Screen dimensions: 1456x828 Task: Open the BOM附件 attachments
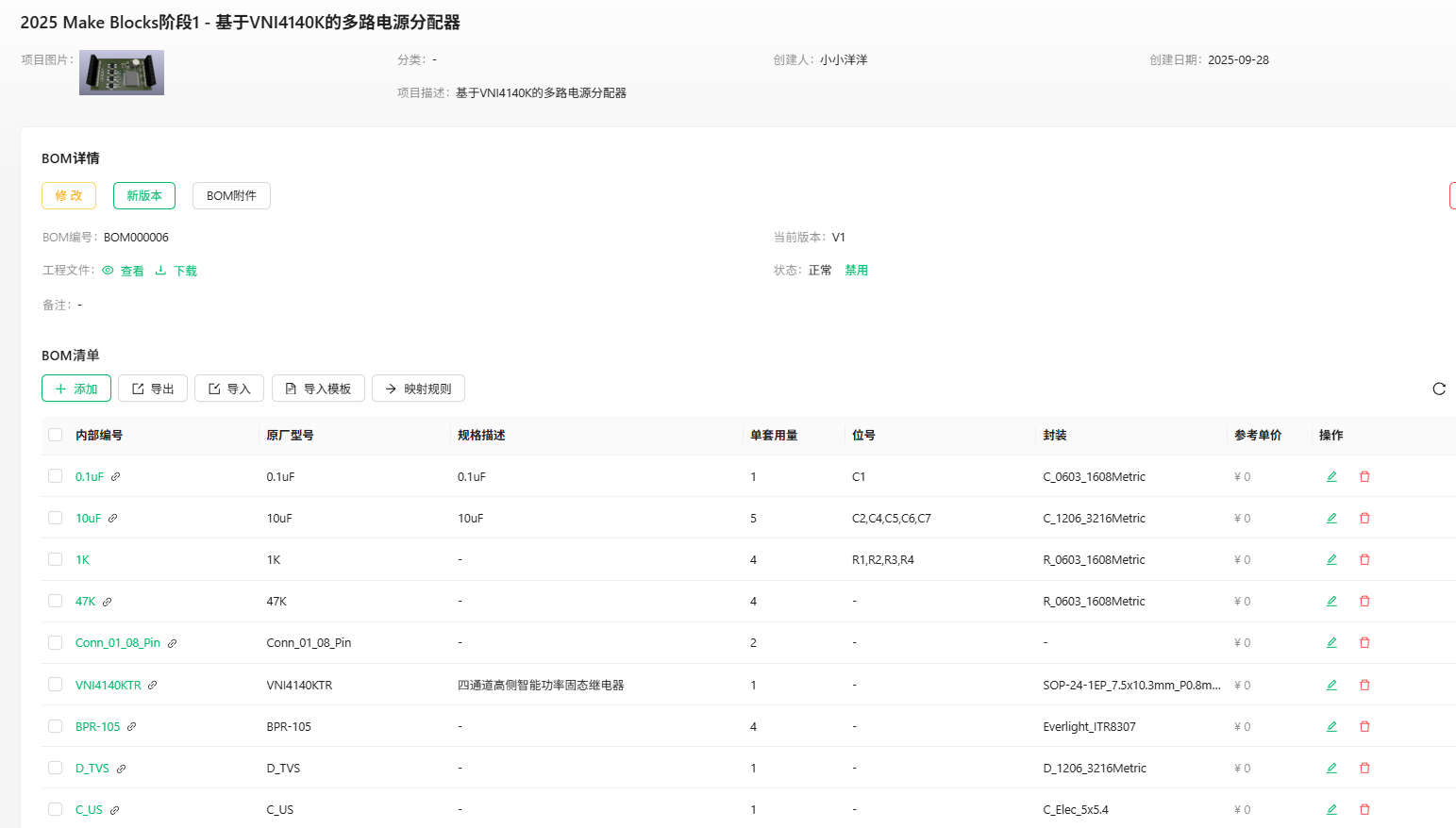pos(231,195)
